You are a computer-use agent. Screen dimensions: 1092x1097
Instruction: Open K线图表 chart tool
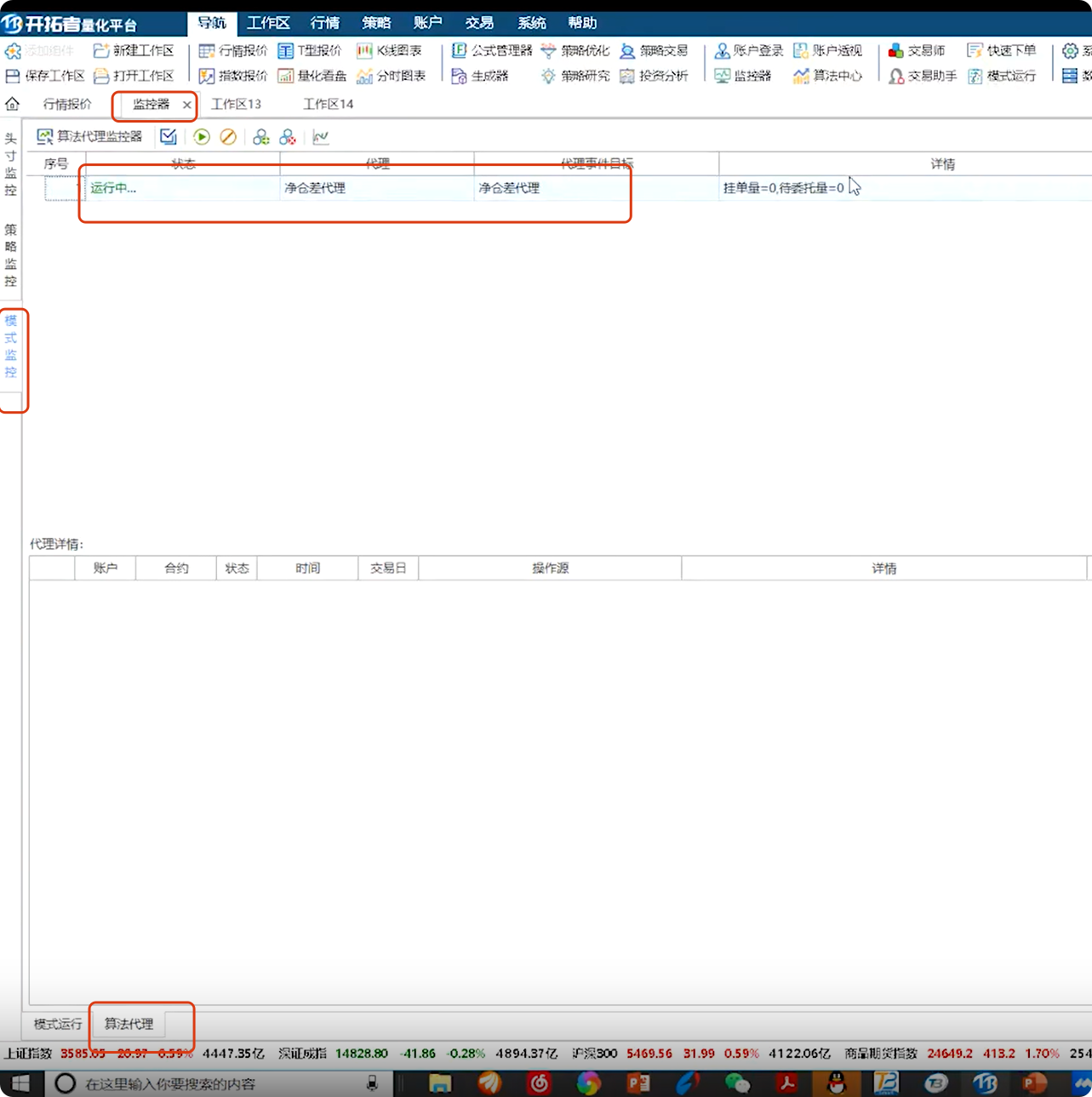tap(389, 51)
